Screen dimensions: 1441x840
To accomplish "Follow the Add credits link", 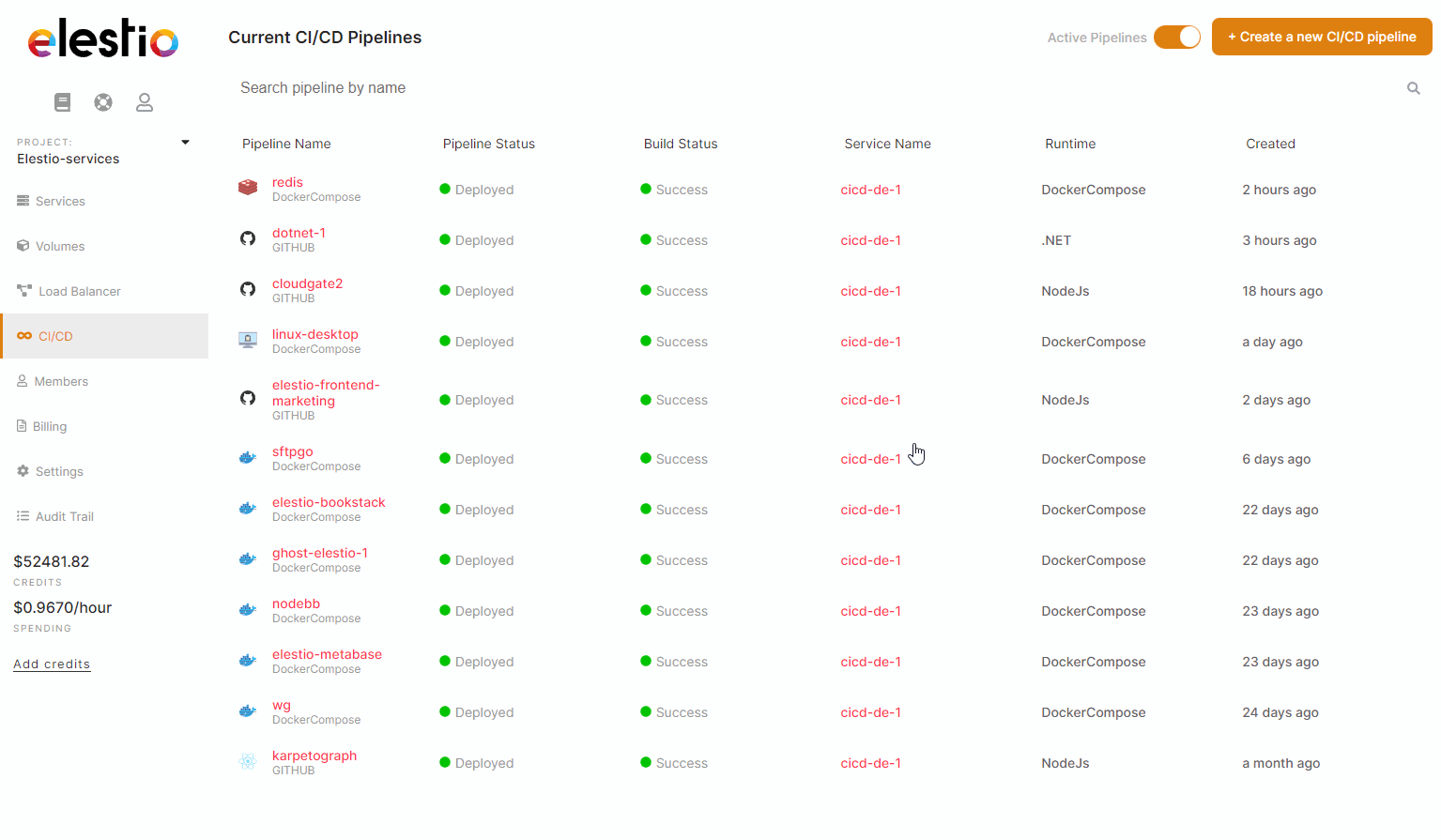I will tap(52, 664).
